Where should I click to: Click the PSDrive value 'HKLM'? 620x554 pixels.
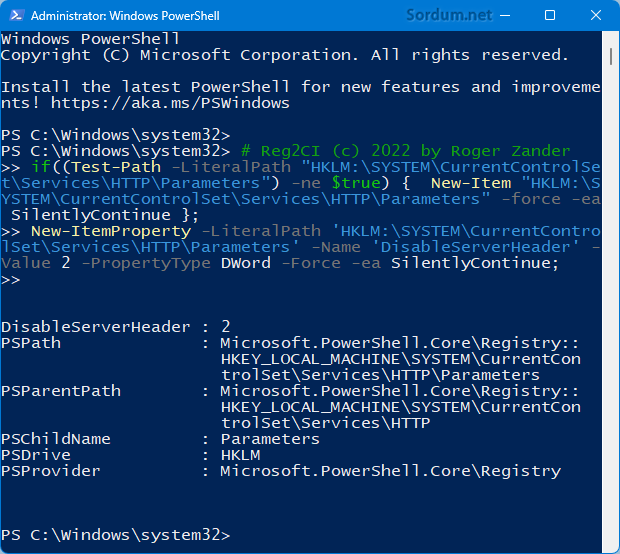(x=240, y=454)
